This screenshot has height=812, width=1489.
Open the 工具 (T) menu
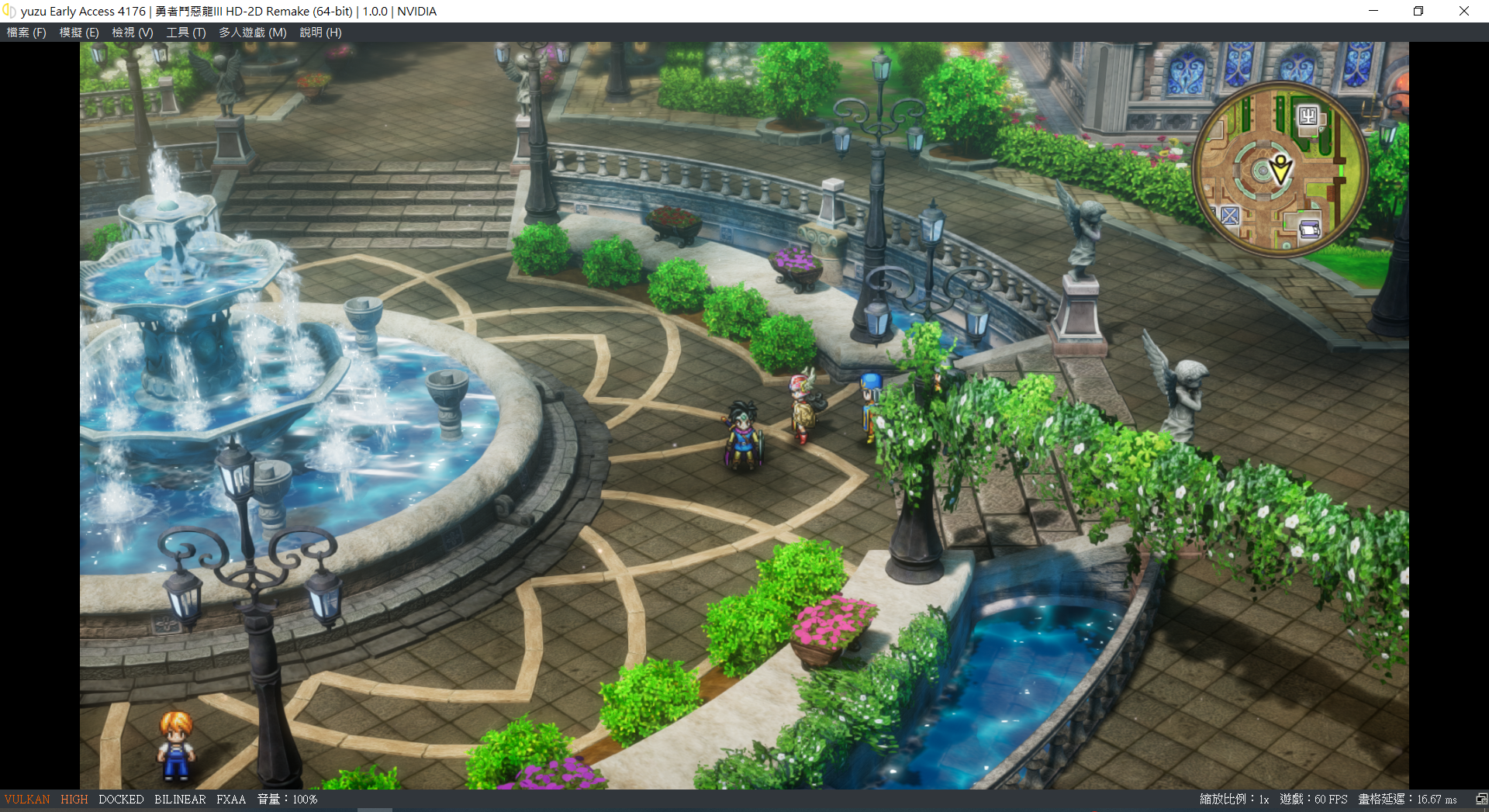pos(186,33)
